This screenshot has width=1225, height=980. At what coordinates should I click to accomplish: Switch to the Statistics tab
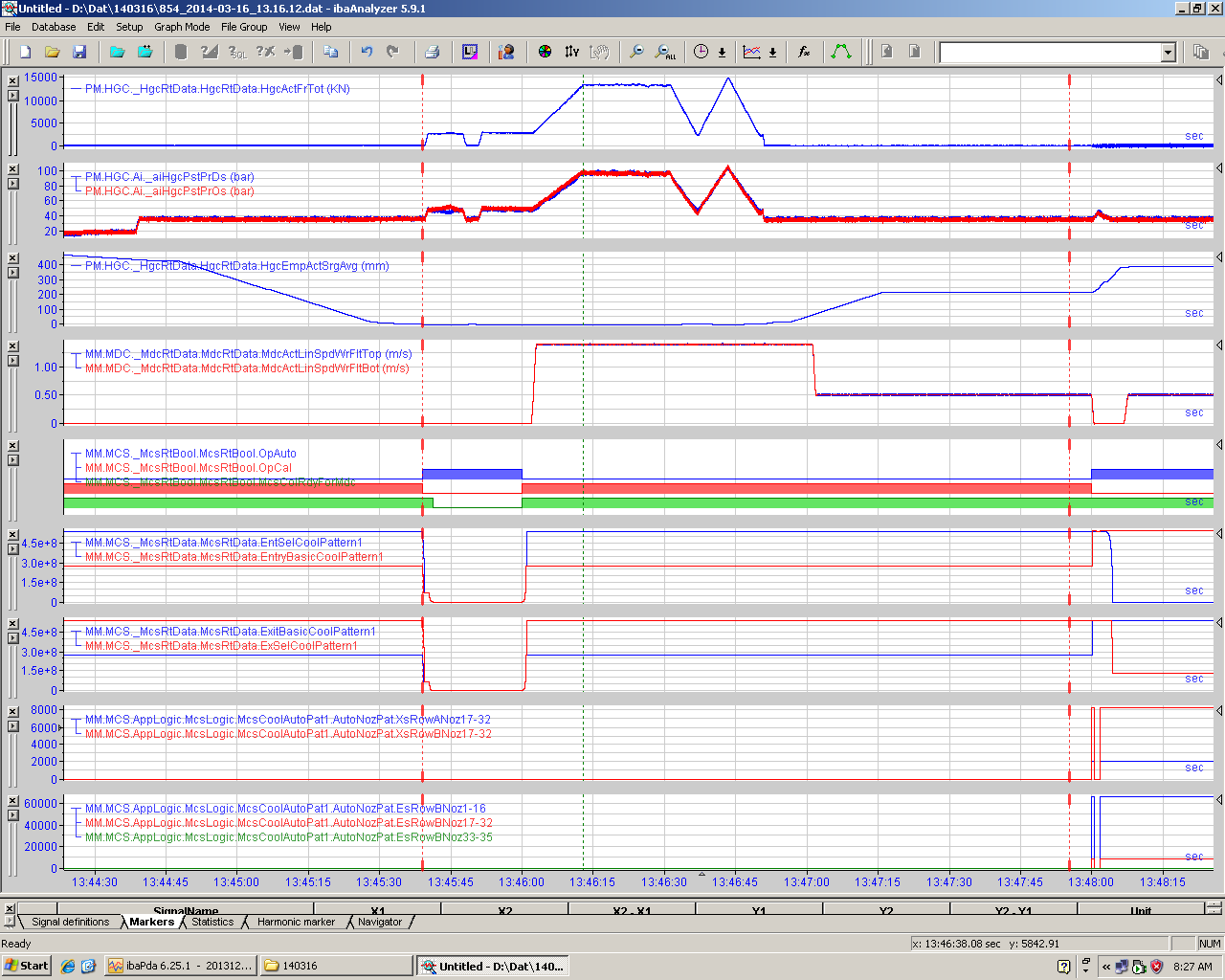point(212,923)
